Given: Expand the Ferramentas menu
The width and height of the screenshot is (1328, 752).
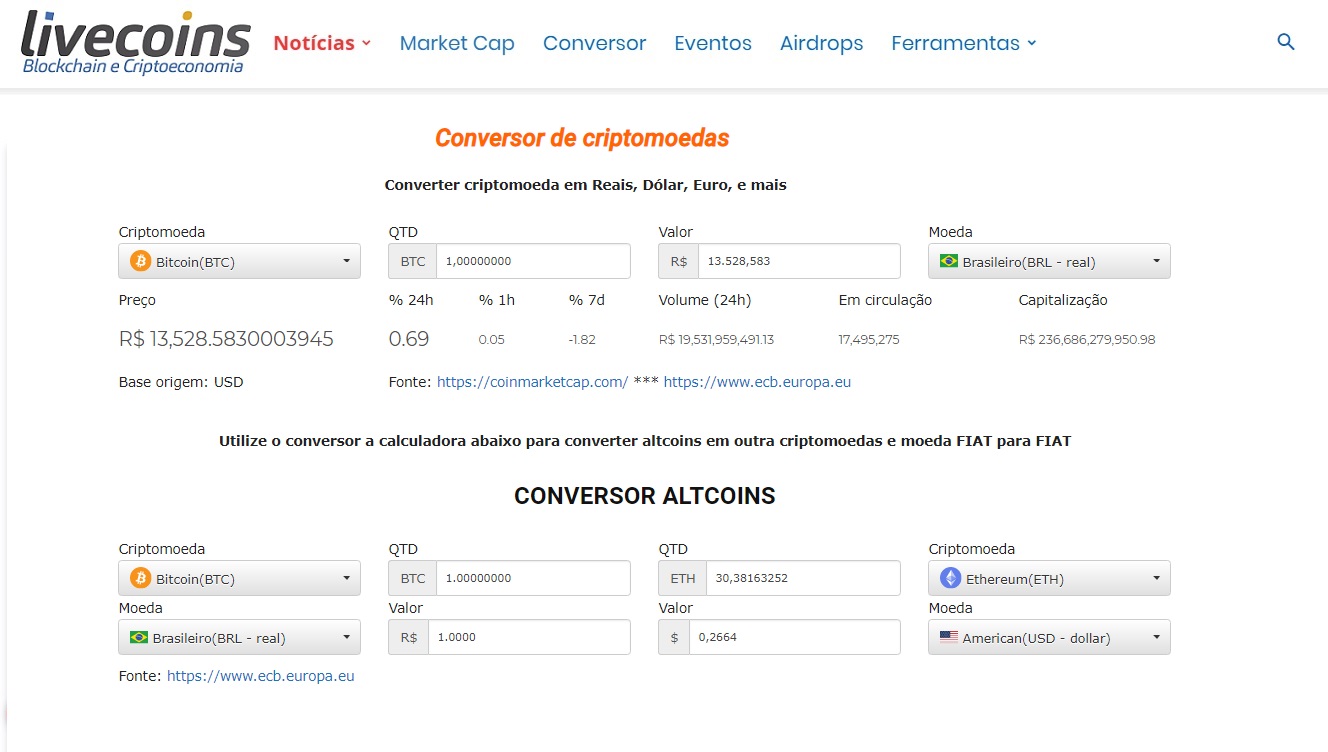Looking at the screenshot, I should point(963,43).
